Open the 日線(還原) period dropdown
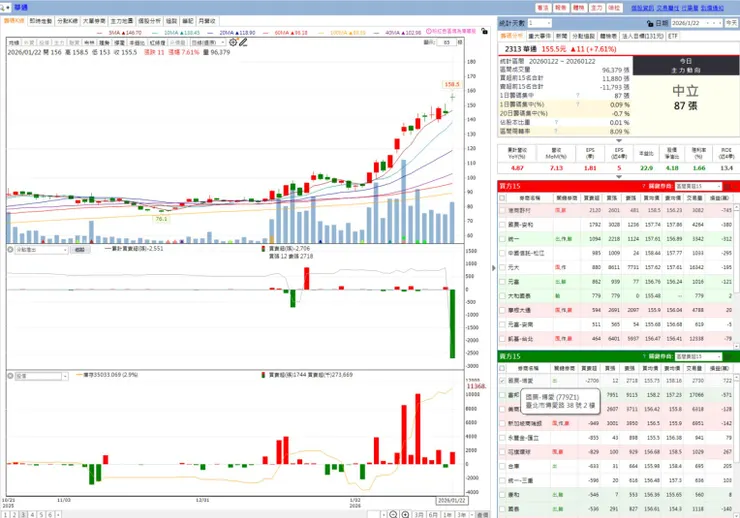Screen dimensions: 740x518 (208, 42)
